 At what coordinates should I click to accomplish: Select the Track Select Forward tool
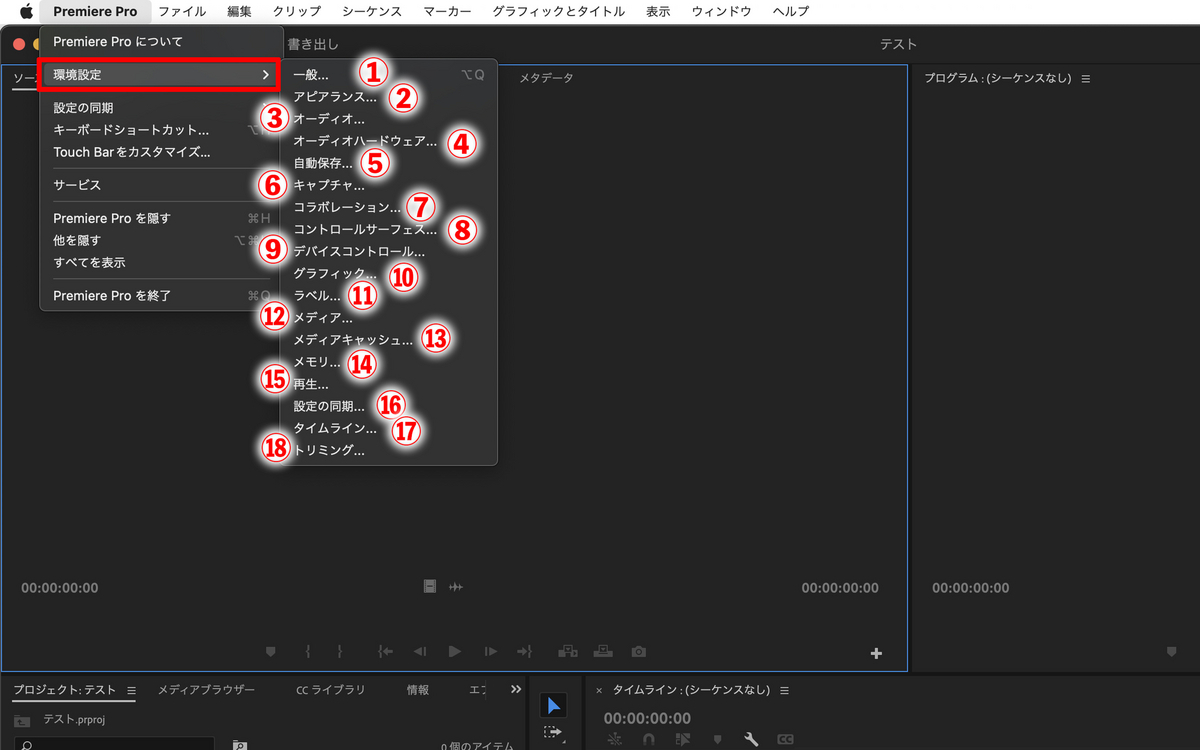[x=553, y=734]
